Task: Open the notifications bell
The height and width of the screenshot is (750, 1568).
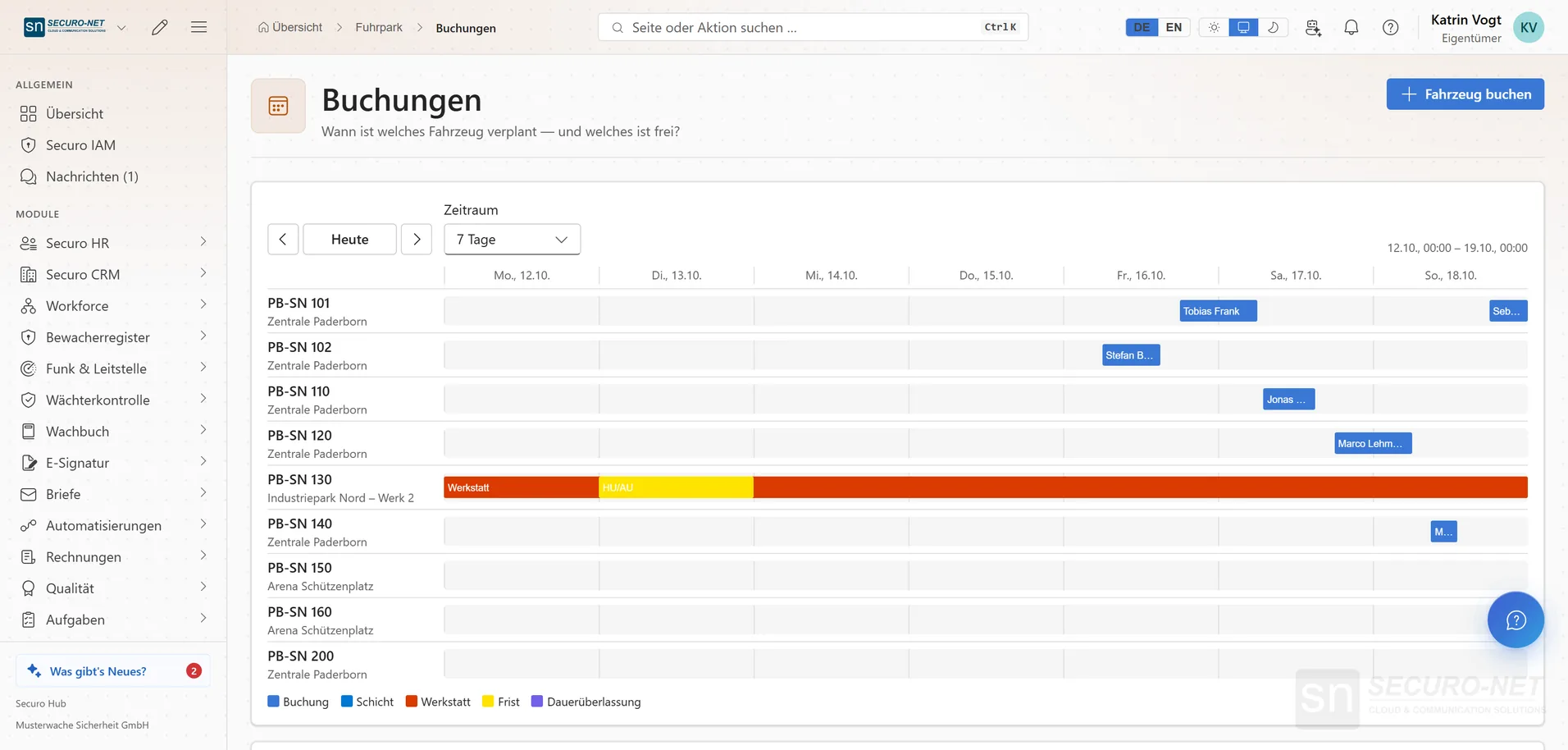Action: click(x=1351, y=27)
